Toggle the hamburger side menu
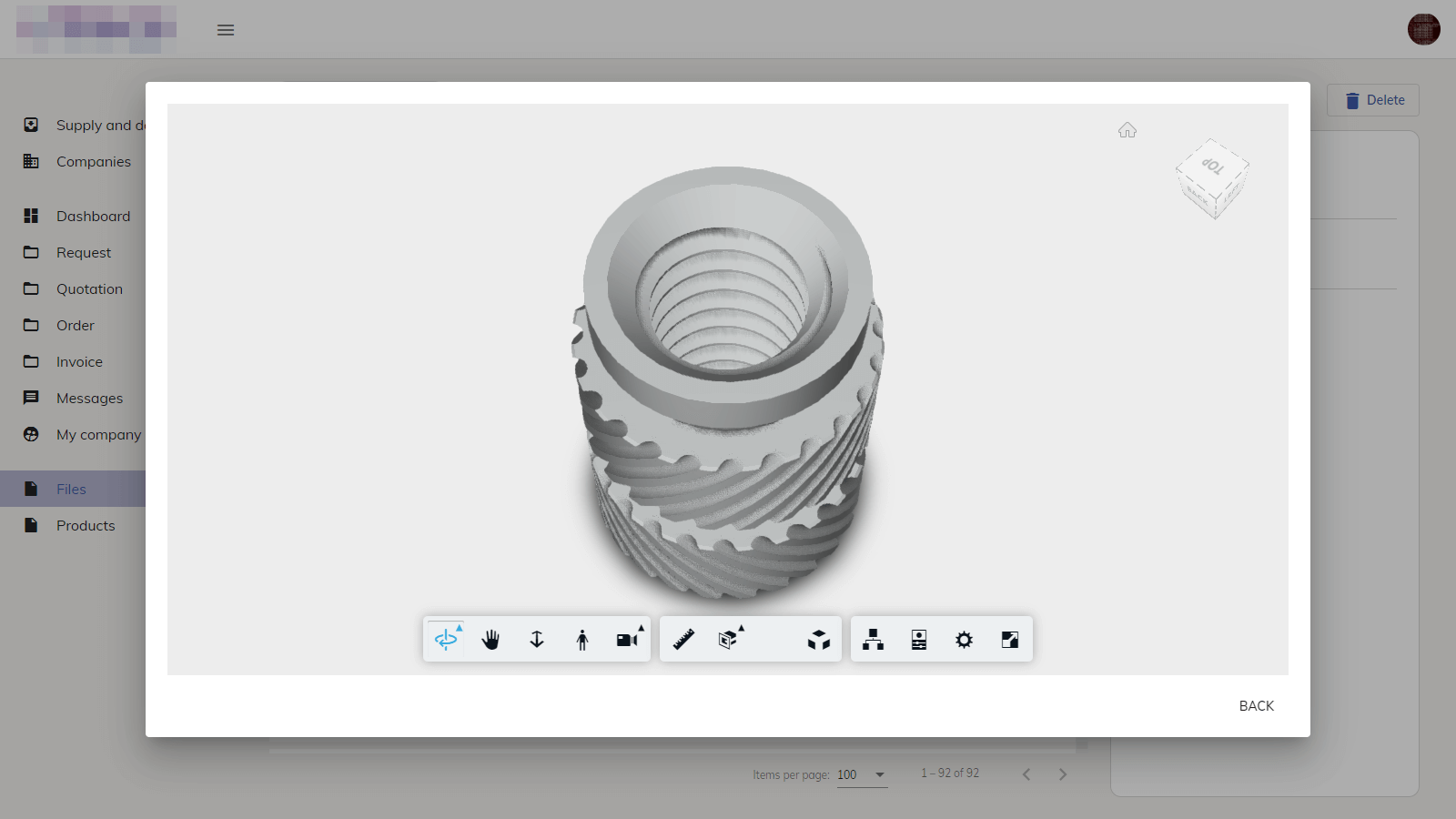This screenshot has height=819, width=1456. point(226,30)
